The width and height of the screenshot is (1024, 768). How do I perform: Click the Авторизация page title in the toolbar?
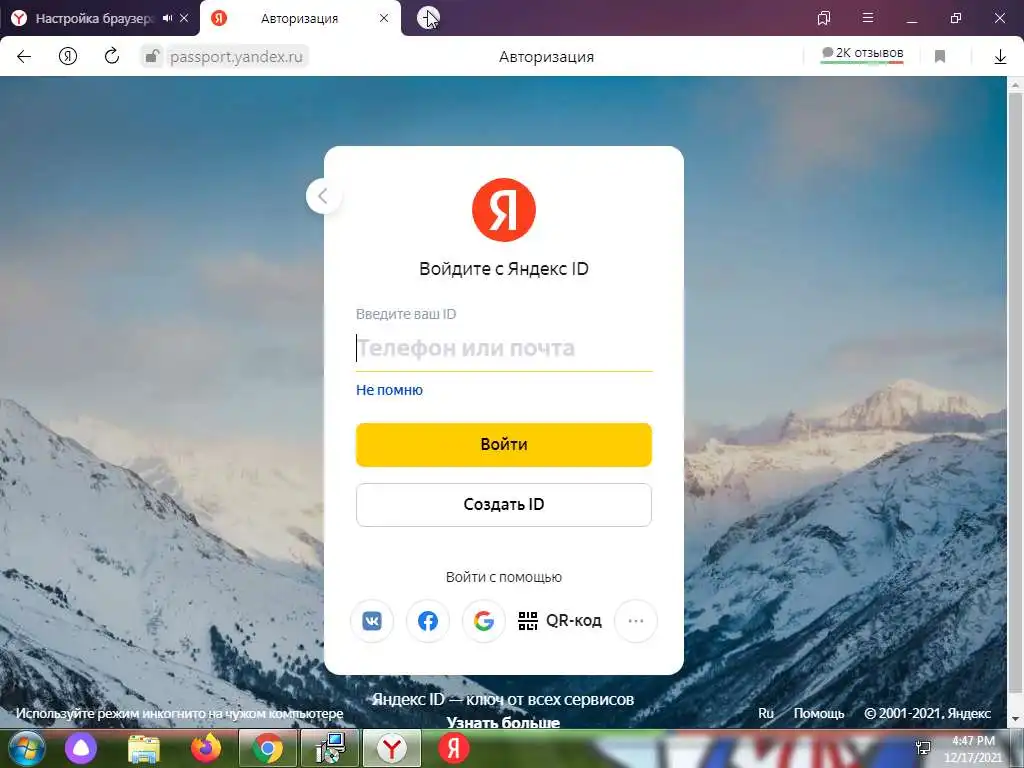click(x=547, y=57)
